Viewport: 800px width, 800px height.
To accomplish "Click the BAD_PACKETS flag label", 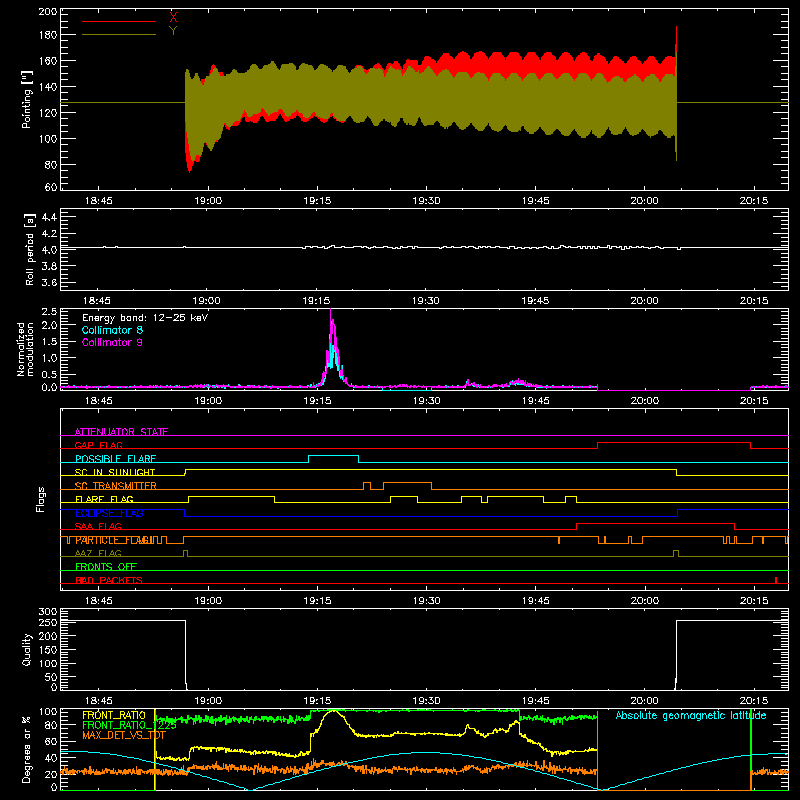I will (x=109, y=580).
